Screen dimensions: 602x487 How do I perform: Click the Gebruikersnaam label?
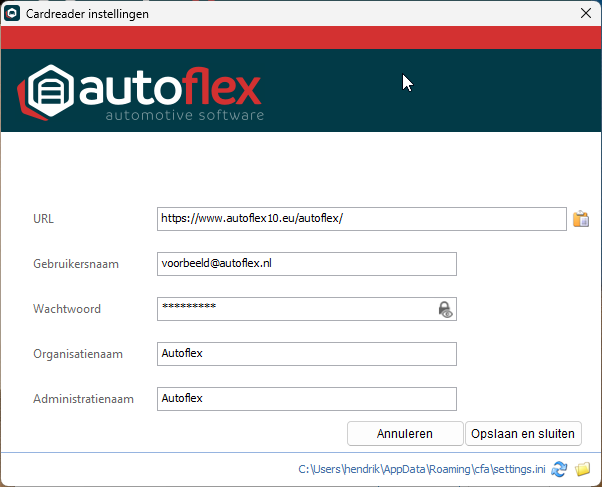click(x=76, y=264)
